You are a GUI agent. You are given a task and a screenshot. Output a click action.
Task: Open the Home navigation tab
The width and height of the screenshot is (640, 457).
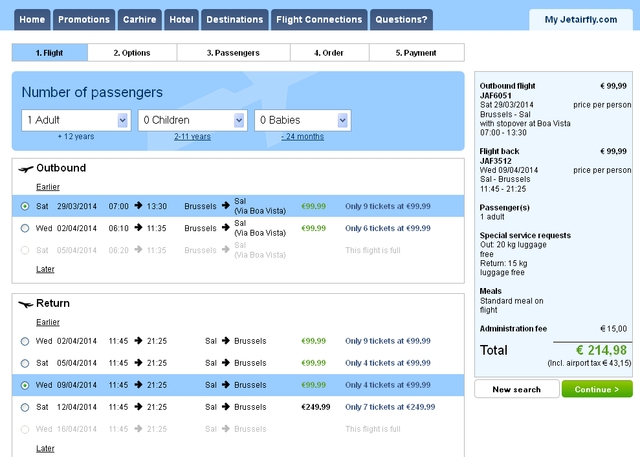click(32, 20)
